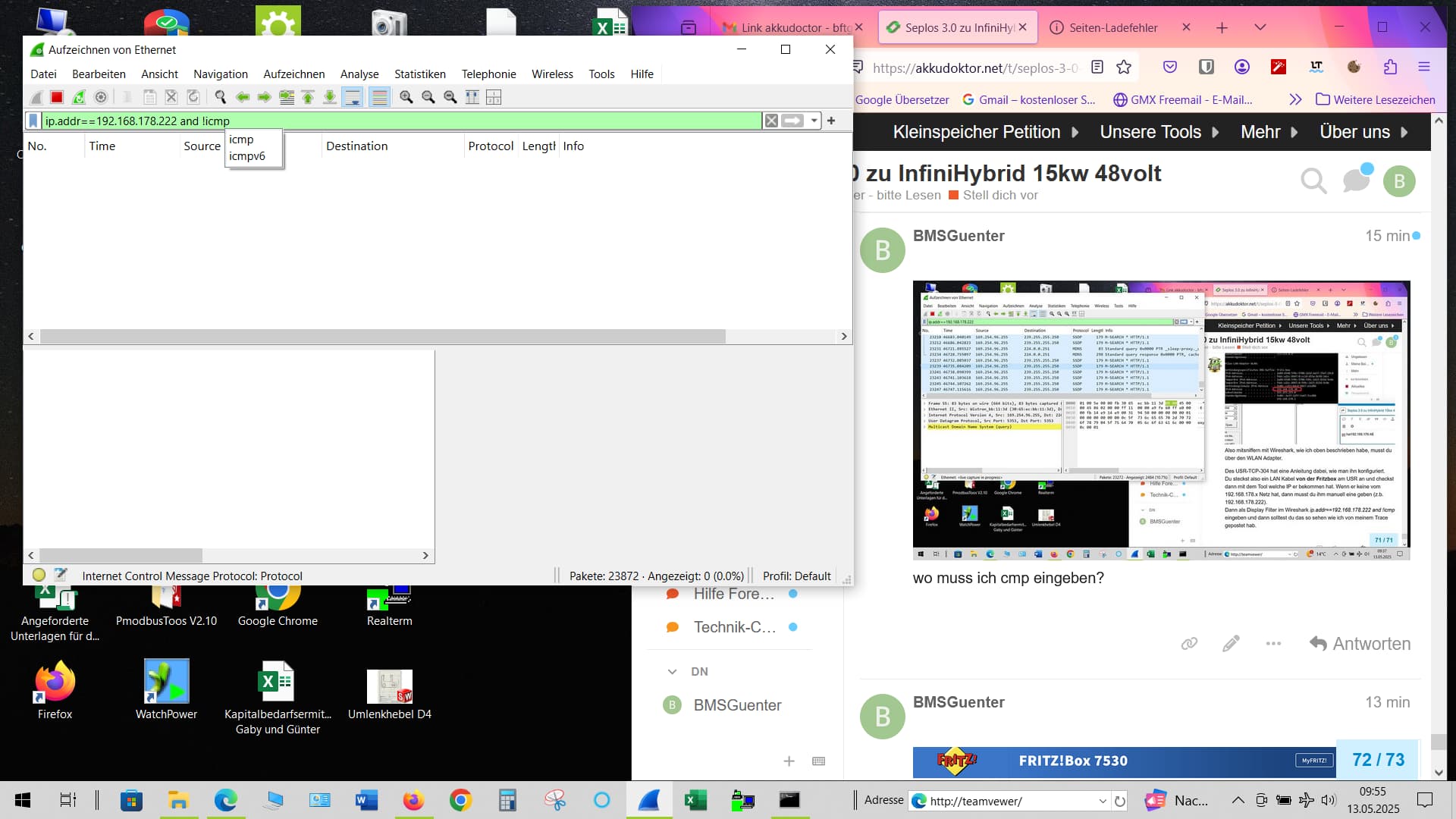
Task: Click the pane layout toolbar icon
Action: pos(494,97)
